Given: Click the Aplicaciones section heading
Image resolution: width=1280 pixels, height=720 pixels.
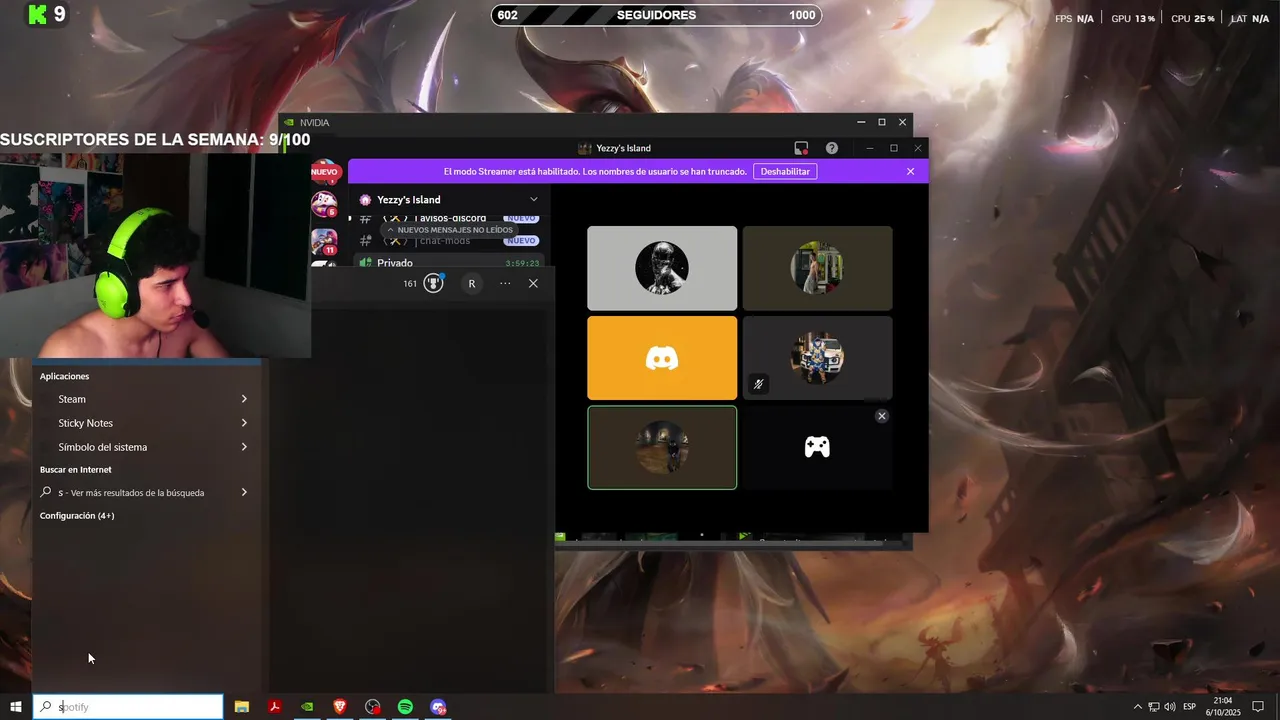Looking at the screenshot, I should pyautogui.click(x=64, y=376).
